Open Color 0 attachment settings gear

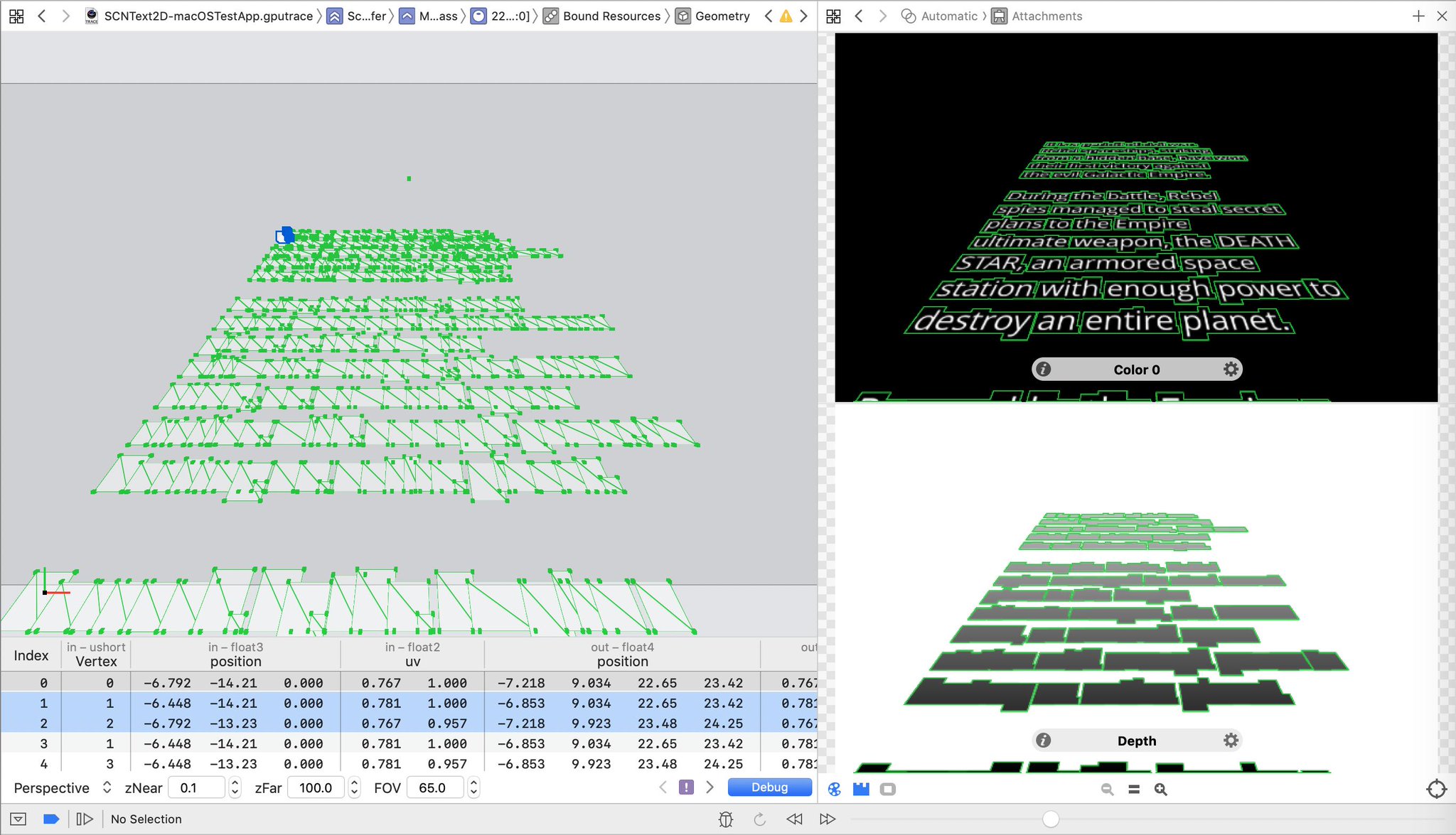pos(1231,370)
